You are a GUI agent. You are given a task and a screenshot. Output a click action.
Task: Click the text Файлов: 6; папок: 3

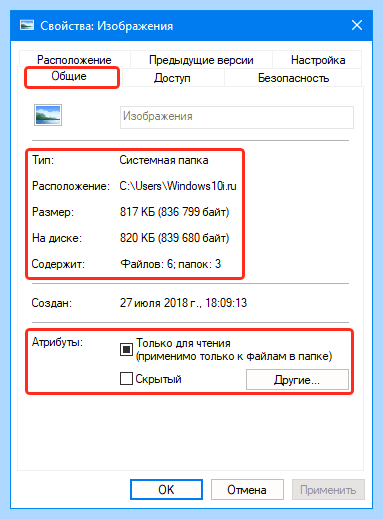170,264
